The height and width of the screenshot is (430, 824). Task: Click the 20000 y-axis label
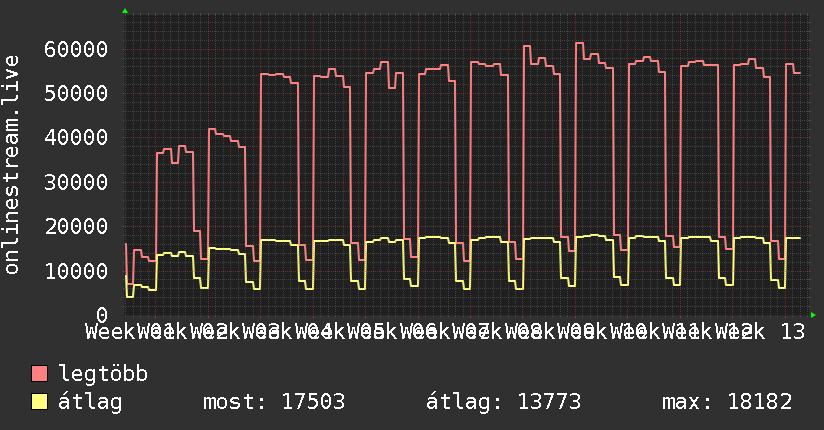click(x=76, y=227)
